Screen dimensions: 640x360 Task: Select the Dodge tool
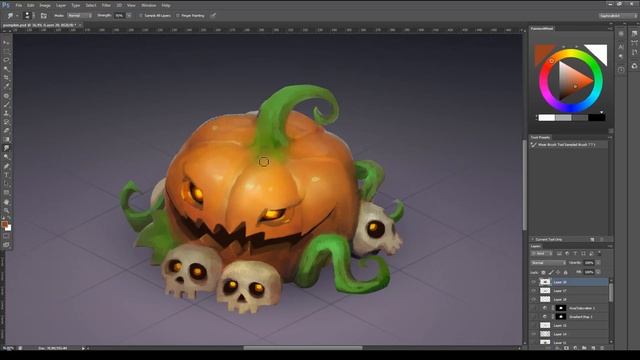[6, 157]
